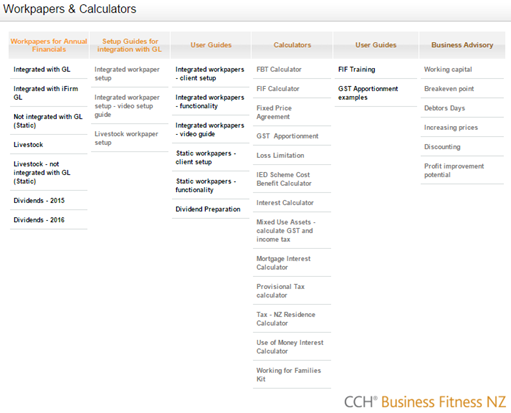Select the Calculators column header

(292, 45)
